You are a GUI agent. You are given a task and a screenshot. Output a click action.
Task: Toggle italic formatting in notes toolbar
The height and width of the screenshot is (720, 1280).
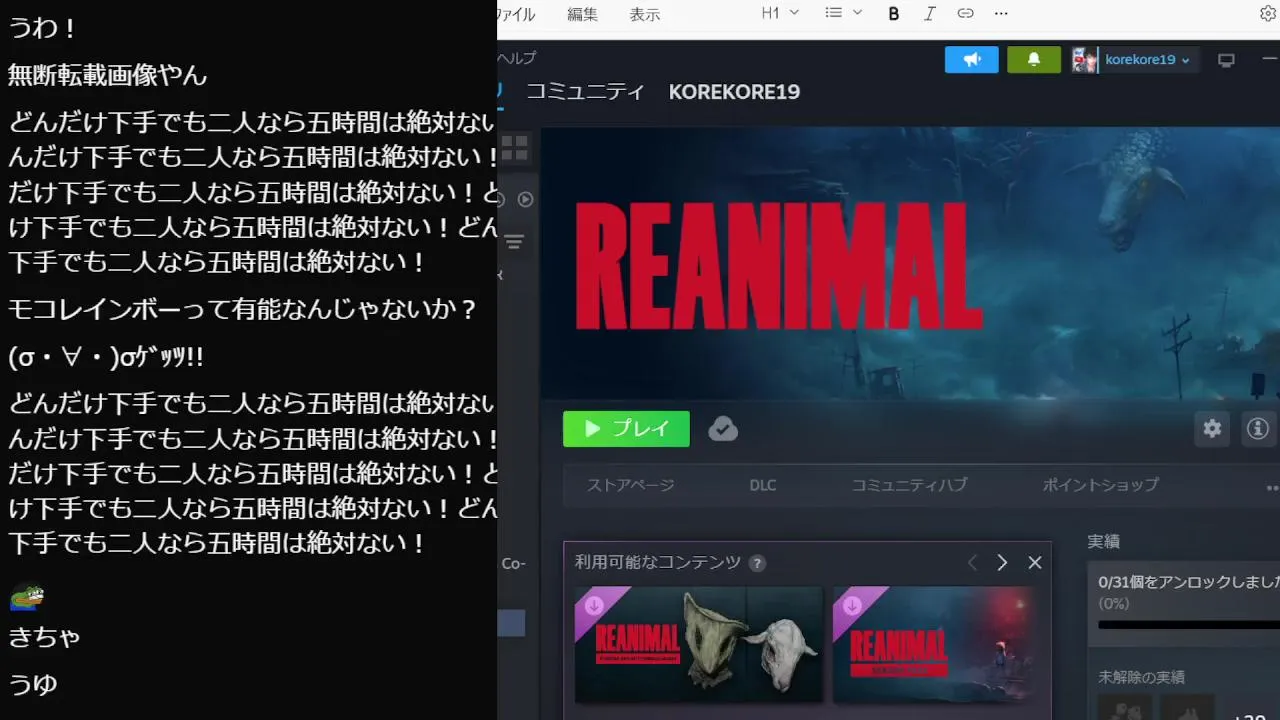(930, 13)
